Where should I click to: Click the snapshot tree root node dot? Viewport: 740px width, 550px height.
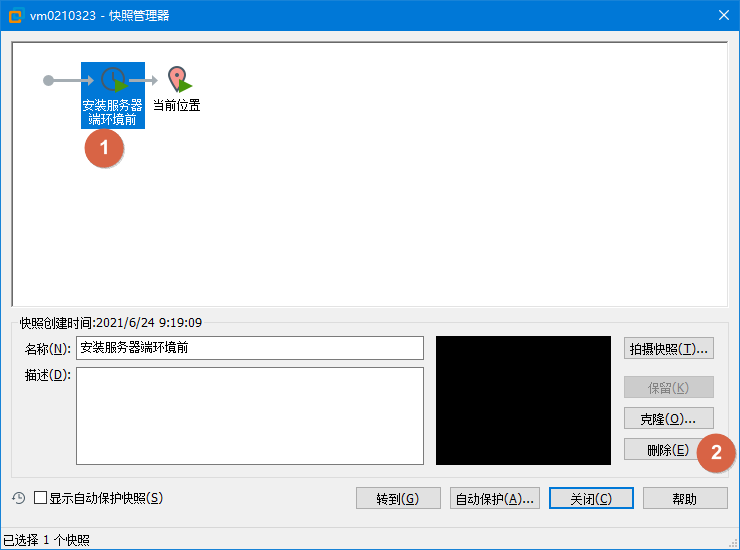point(48,80)
